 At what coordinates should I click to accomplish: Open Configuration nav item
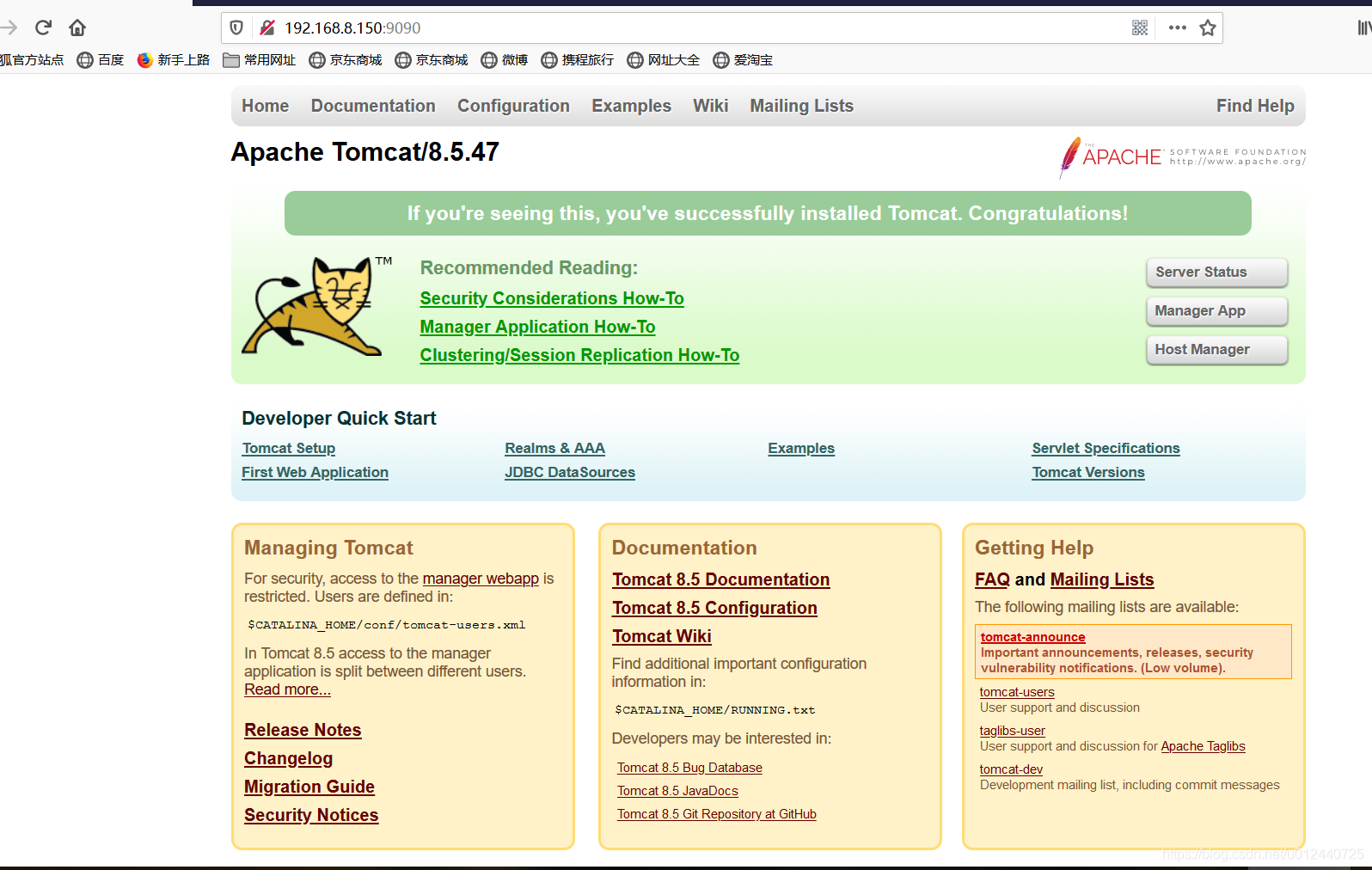point(513,106)
